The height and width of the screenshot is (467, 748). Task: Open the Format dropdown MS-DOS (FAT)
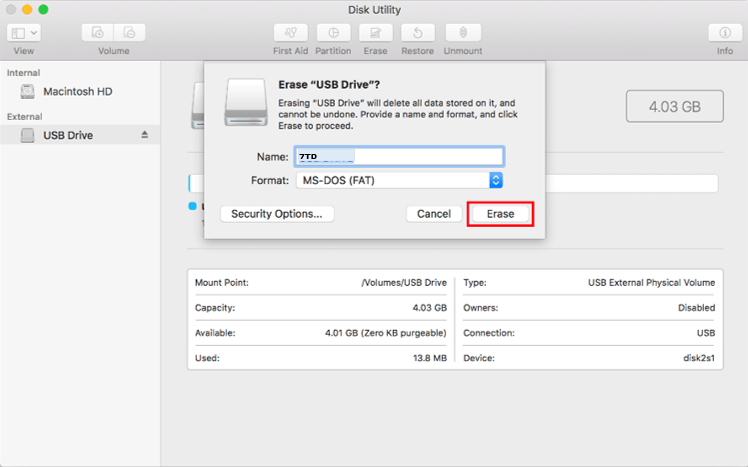[x=399, y=180]
